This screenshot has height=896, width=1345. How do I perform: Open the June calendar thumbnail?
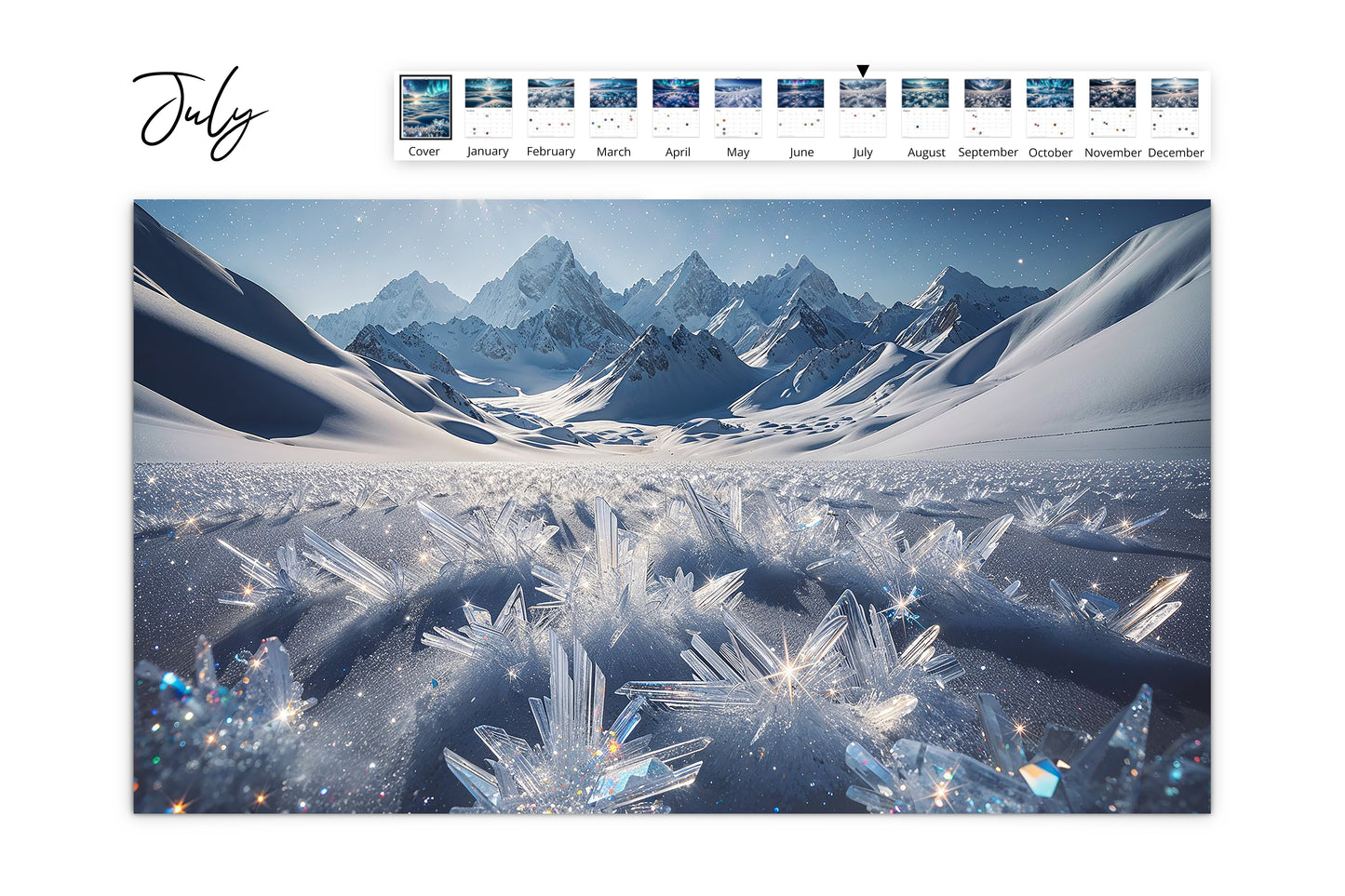click(800, 108)
